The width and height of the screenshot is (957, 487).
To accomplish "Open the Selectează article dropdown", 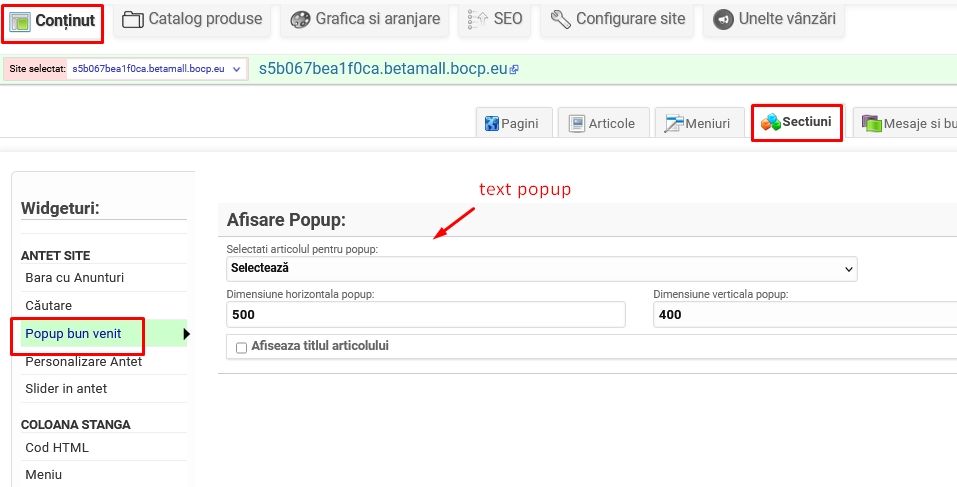I will tap(541, 268).
